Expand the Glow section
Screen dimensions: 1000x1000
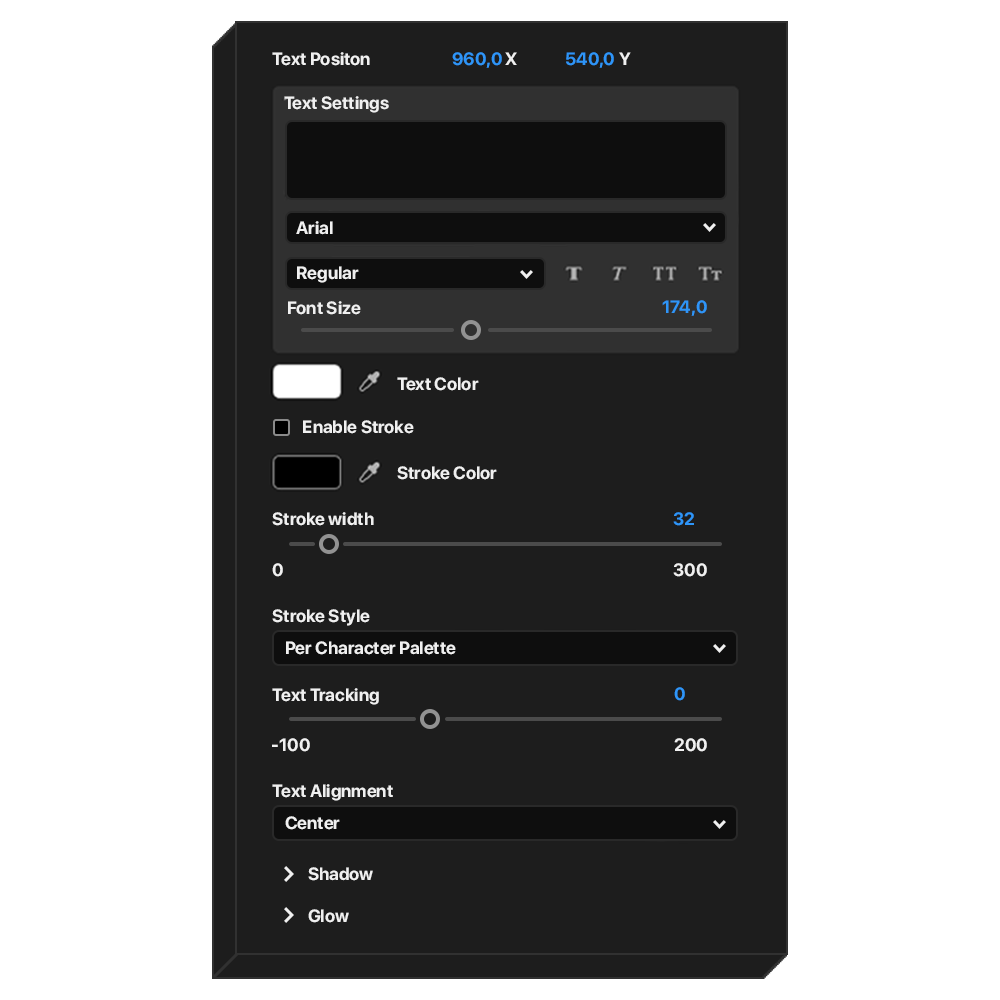289,916
